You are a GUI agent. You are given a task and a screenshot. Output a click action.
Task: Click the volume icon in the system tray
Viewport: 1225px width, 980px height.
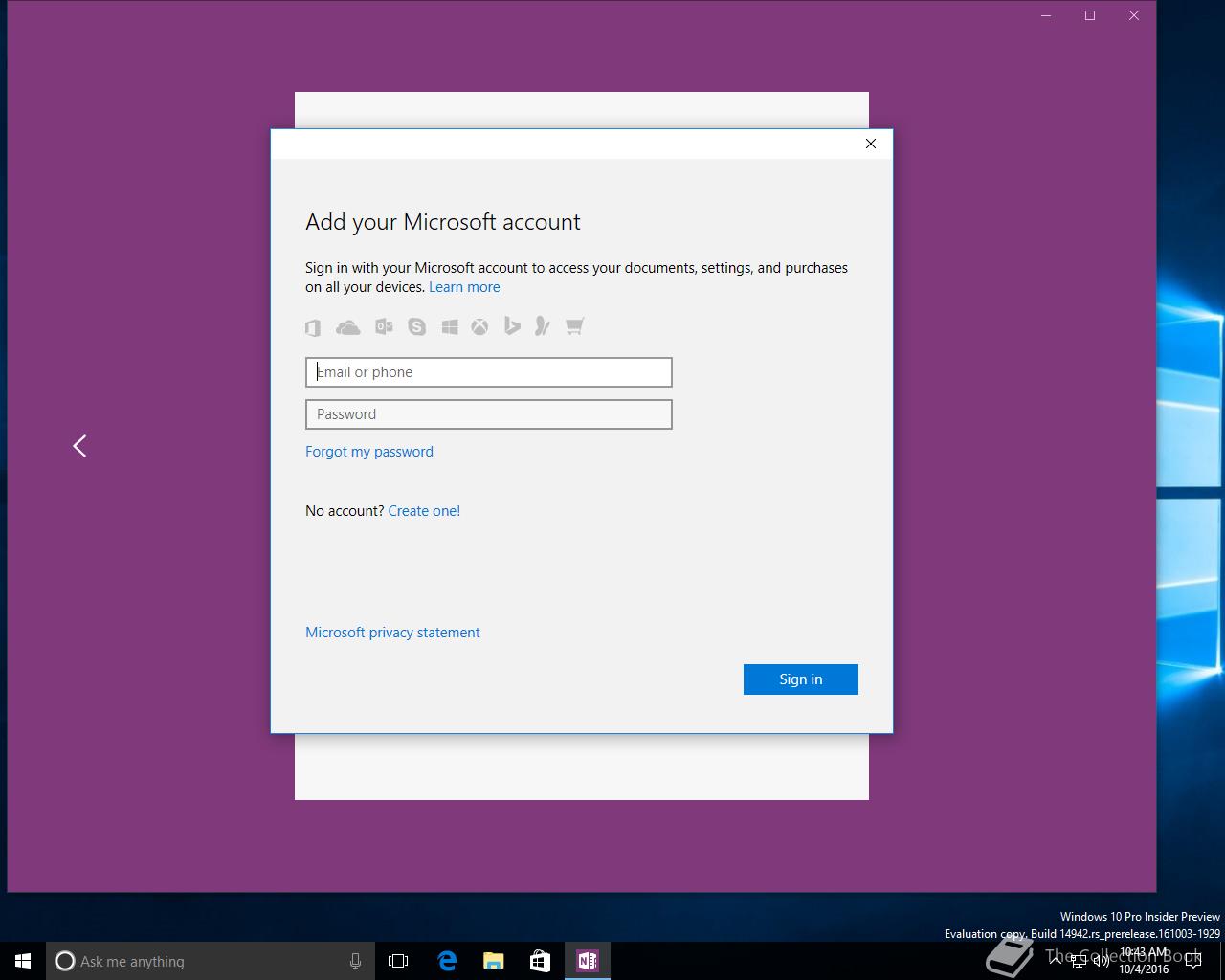tap(1102, 961)
